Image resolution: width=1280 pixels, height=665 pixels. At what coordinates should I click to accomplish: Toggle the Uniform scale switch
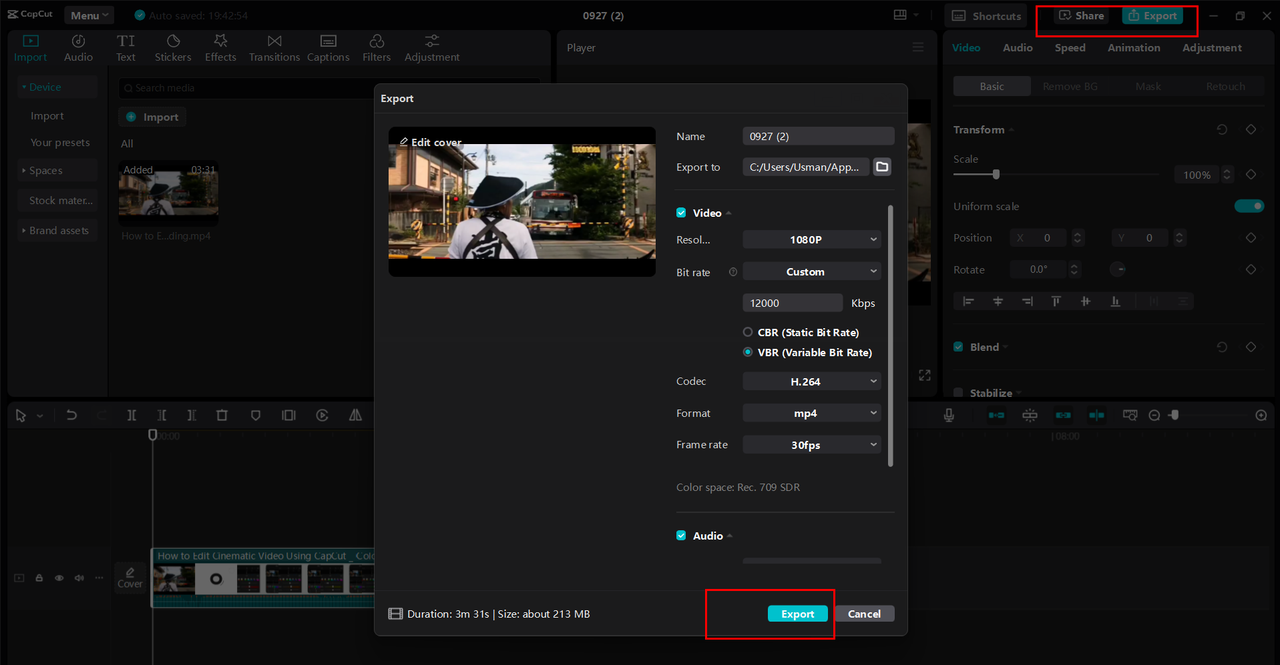pos(1249,206)
